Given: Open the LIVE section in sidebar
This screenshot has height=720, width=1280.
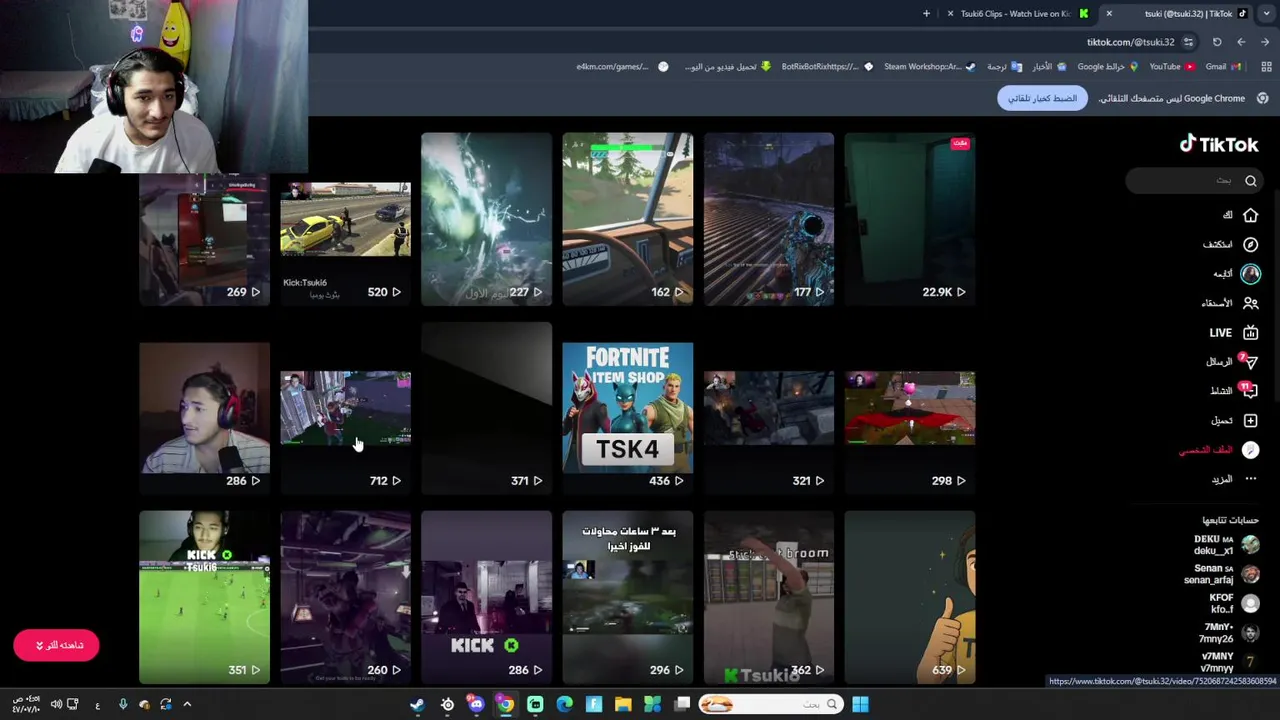Looking at the screenshot, I should coord(1233,332).
